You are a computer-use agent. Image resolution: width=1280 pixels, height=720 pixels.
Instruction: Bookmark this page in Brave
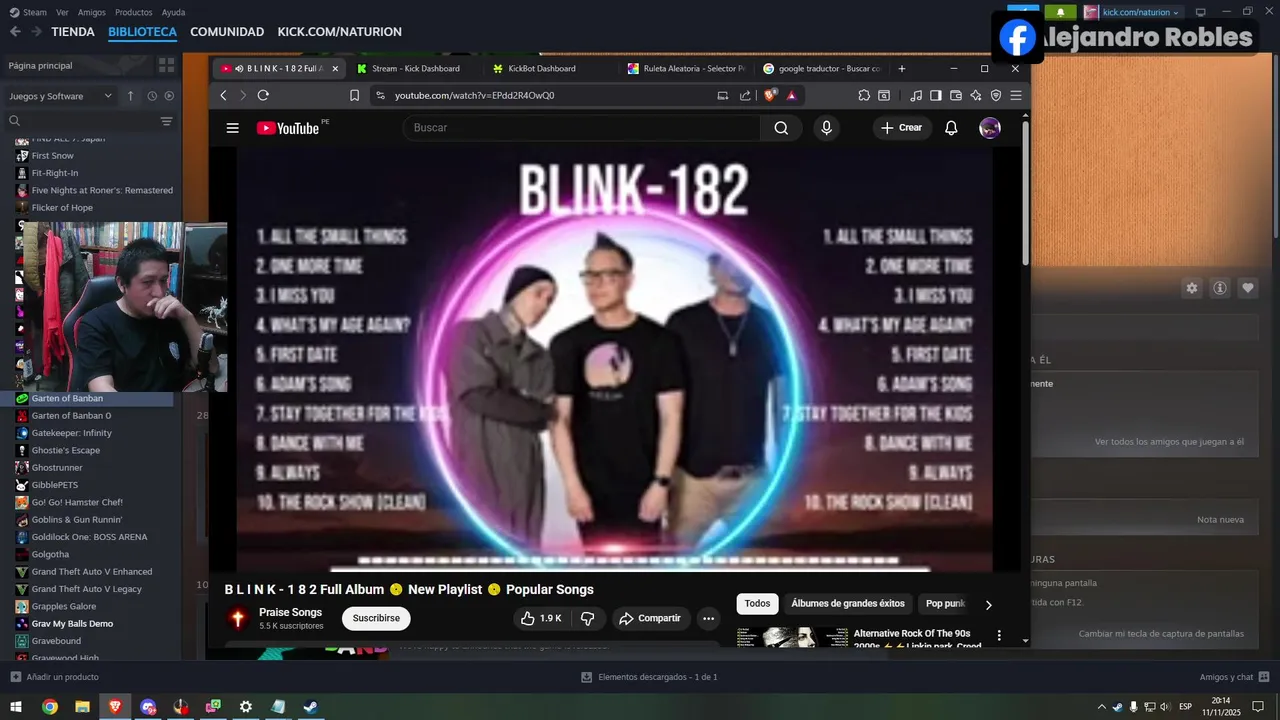[x=354, y=95]
